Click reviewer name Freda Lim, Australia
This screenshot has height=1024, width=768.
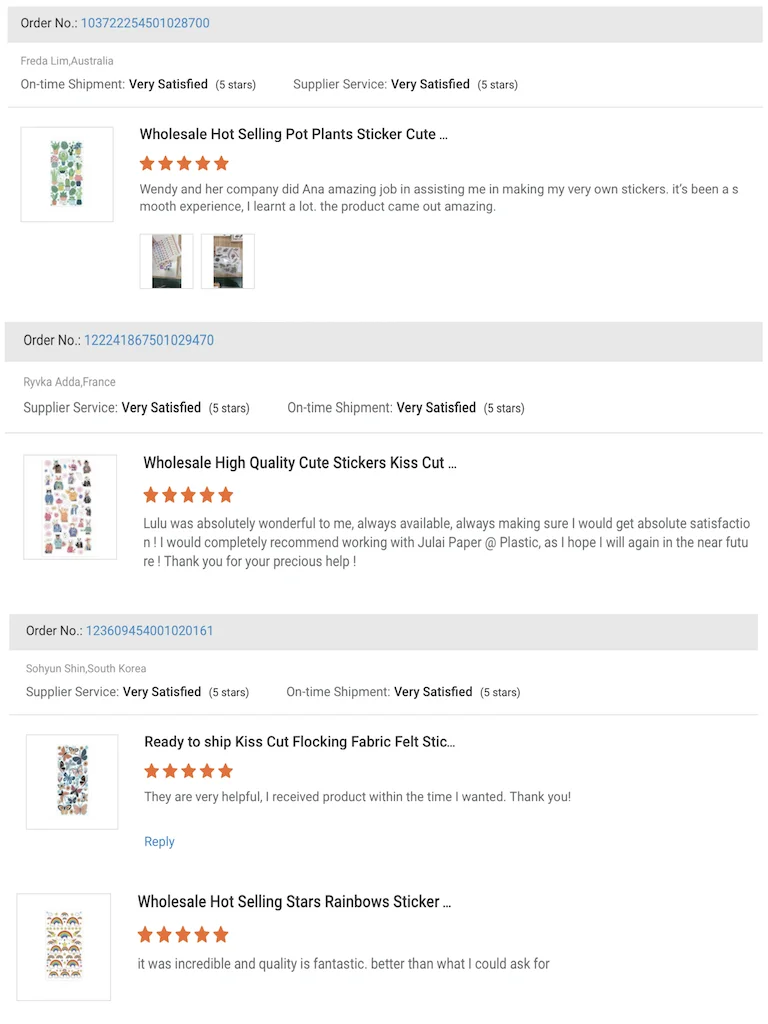pyautogui.click(x=67, y=61)
